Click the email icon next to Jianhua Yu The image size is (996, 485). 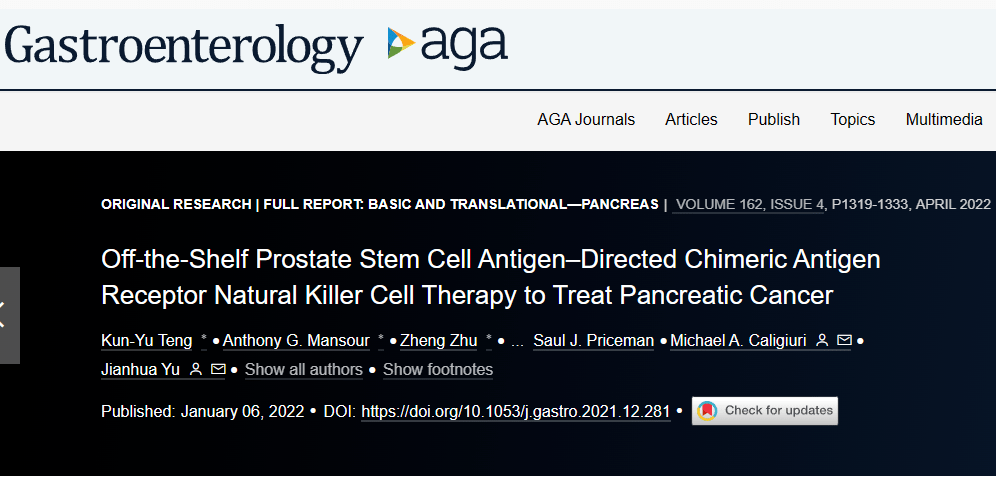(218, 369)
